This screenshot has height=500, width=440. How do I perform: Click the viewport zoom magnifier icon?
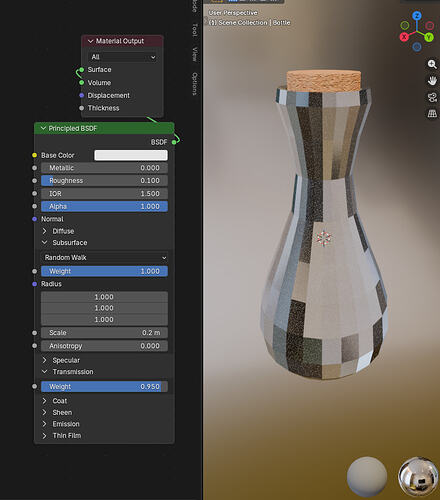432,64
